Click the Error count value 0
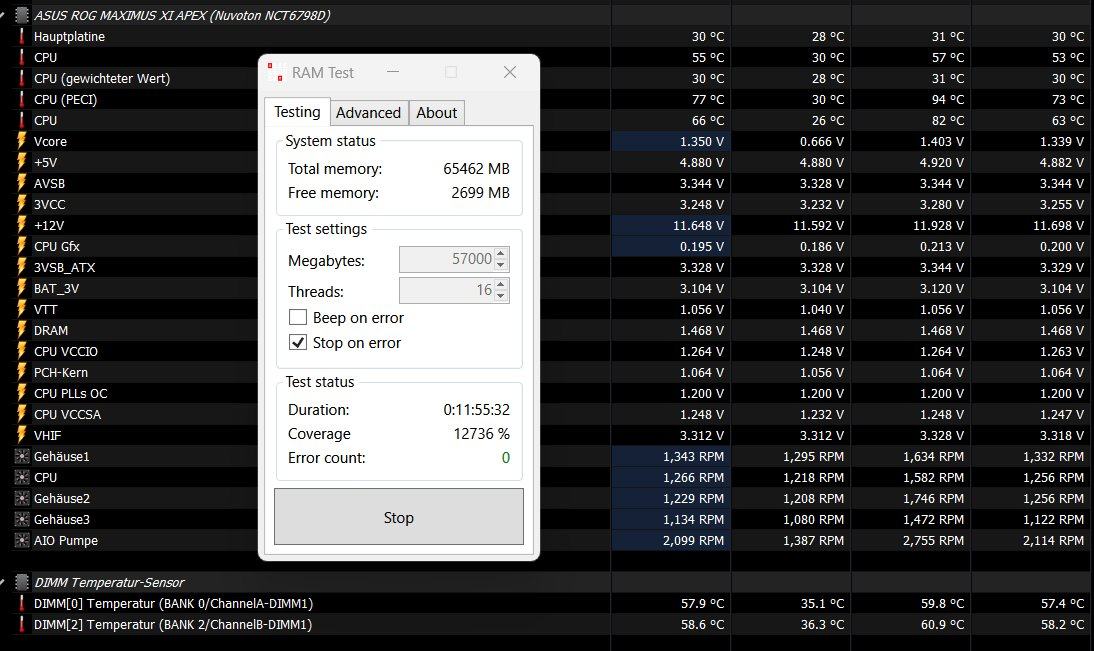The image size is (1094, 651). [506, 458]
